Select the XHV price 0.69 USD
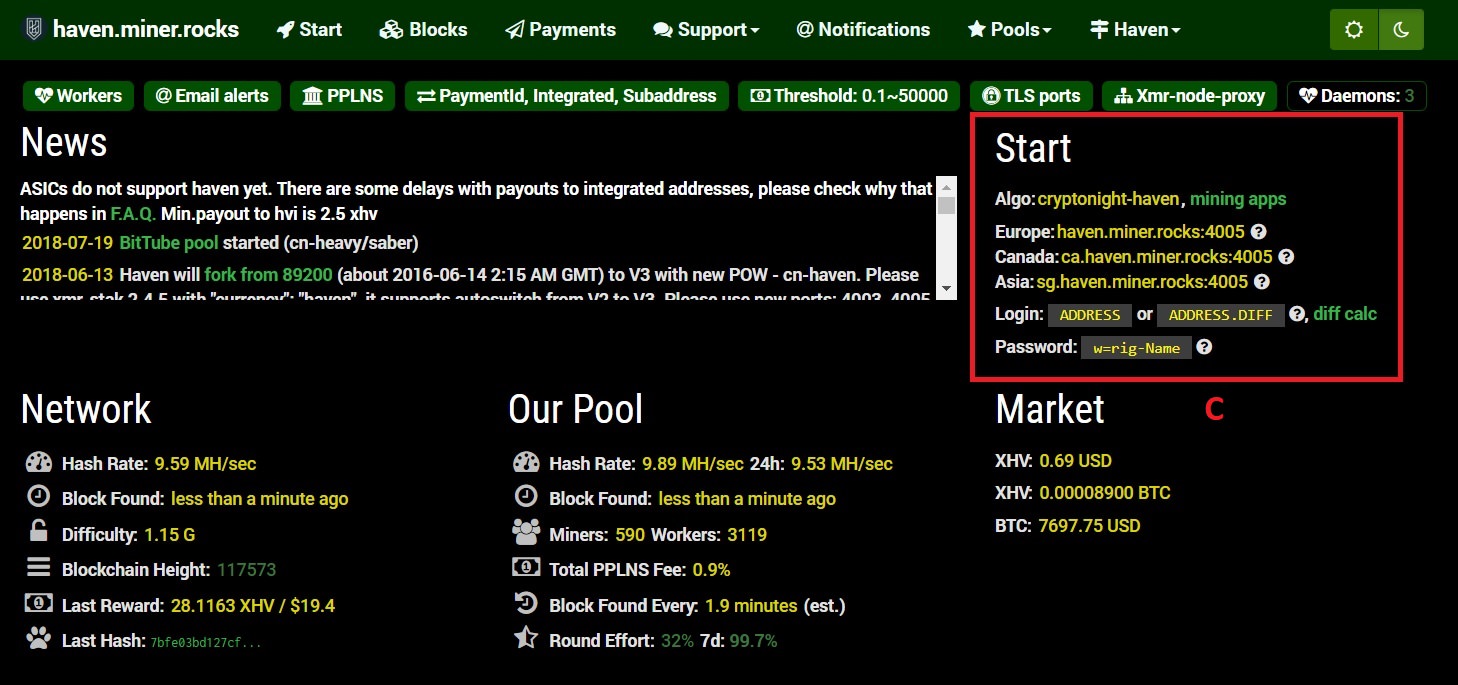Viewport: 1458px width, 685px height. 1076,461
